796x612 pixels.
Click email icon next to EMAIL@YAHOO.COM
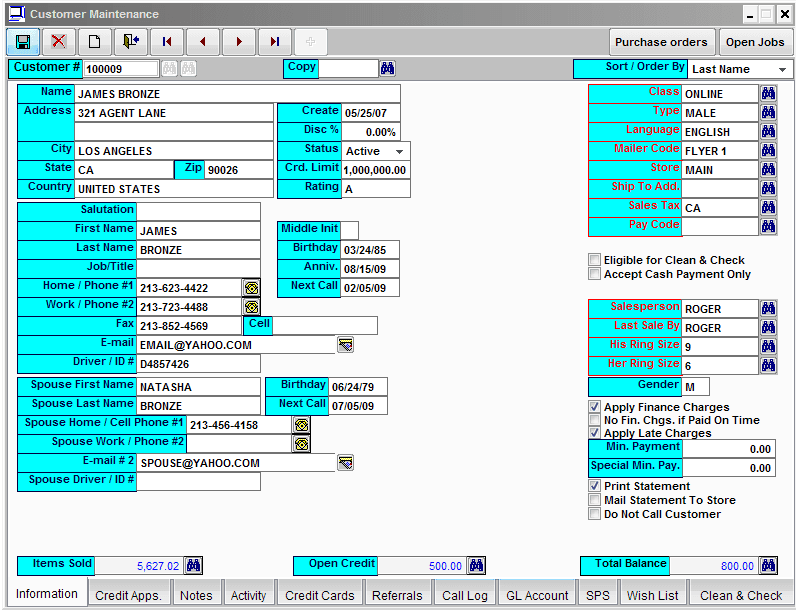[x=345, y=345]
